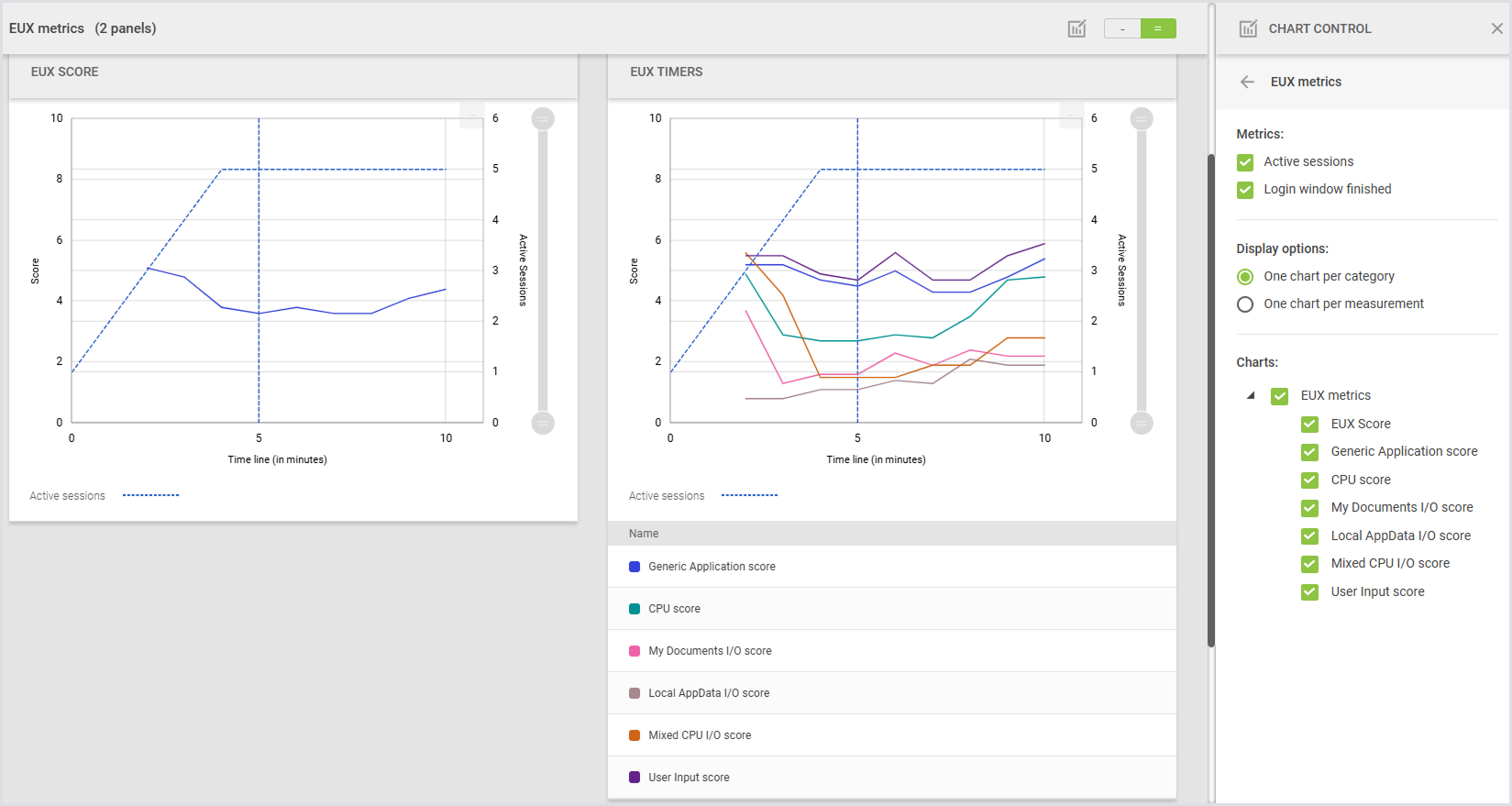The image size is (1512, 806).
Task: Click the minus layout button in header
Action: pos(1122,28)
